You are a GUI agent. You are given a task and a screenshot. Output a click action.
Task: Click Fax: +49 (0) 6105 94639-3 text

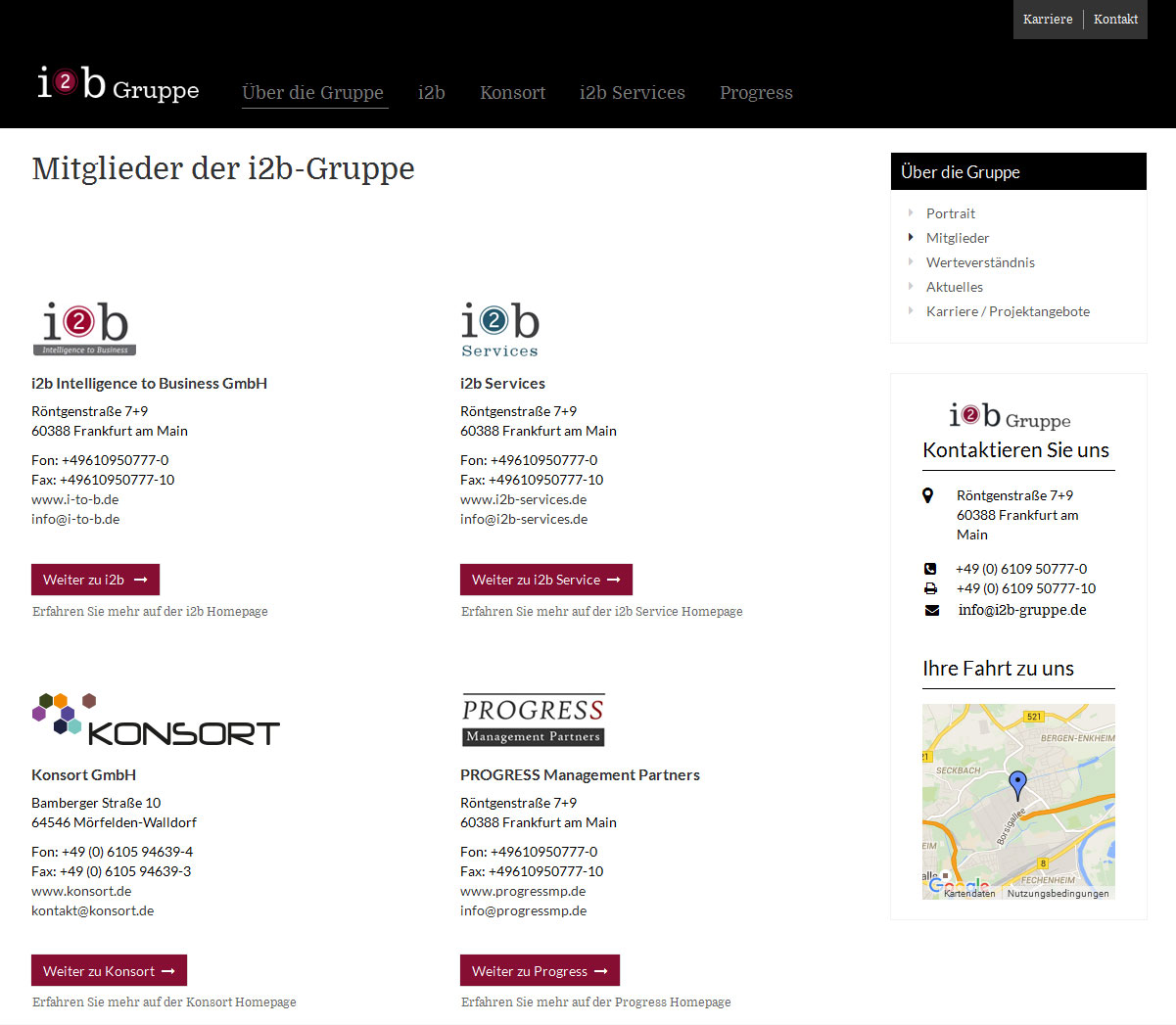tap(111, 871)
